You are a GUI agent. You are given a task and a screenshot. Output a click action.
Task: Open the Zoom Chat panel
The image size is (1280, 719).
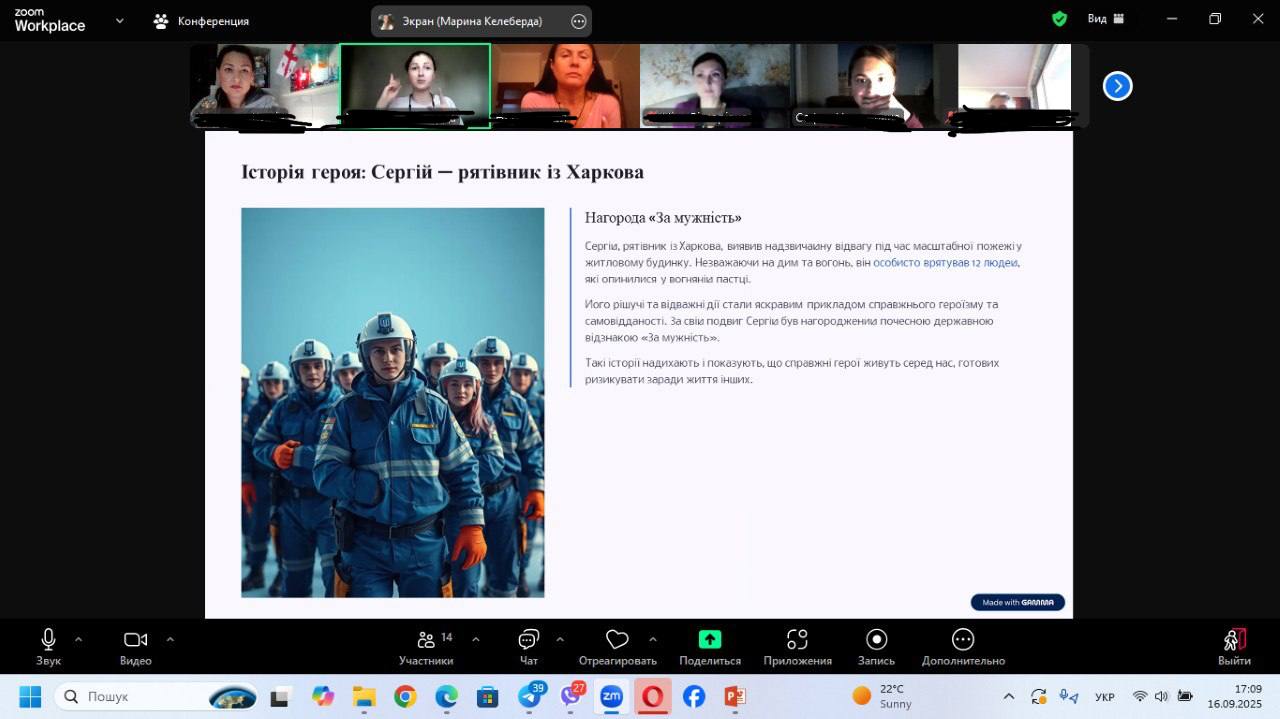tap(529, 640)
